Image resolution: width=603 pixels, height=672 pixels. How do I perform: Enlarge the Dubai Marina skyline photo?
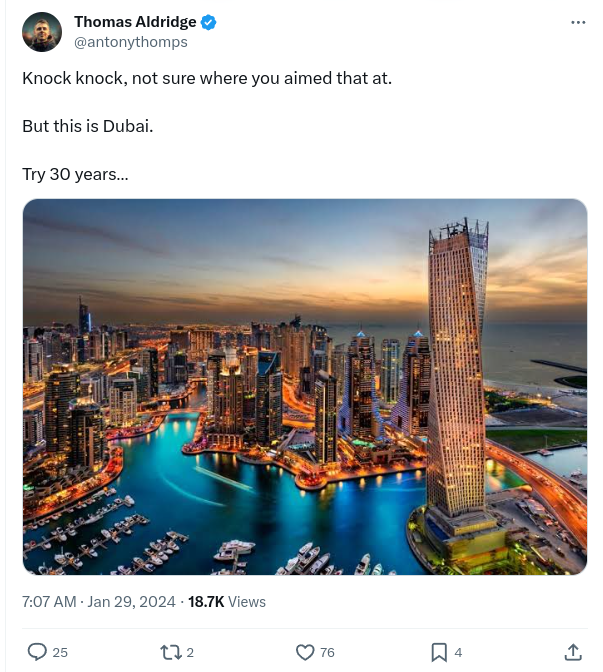(x=305, y=387)
